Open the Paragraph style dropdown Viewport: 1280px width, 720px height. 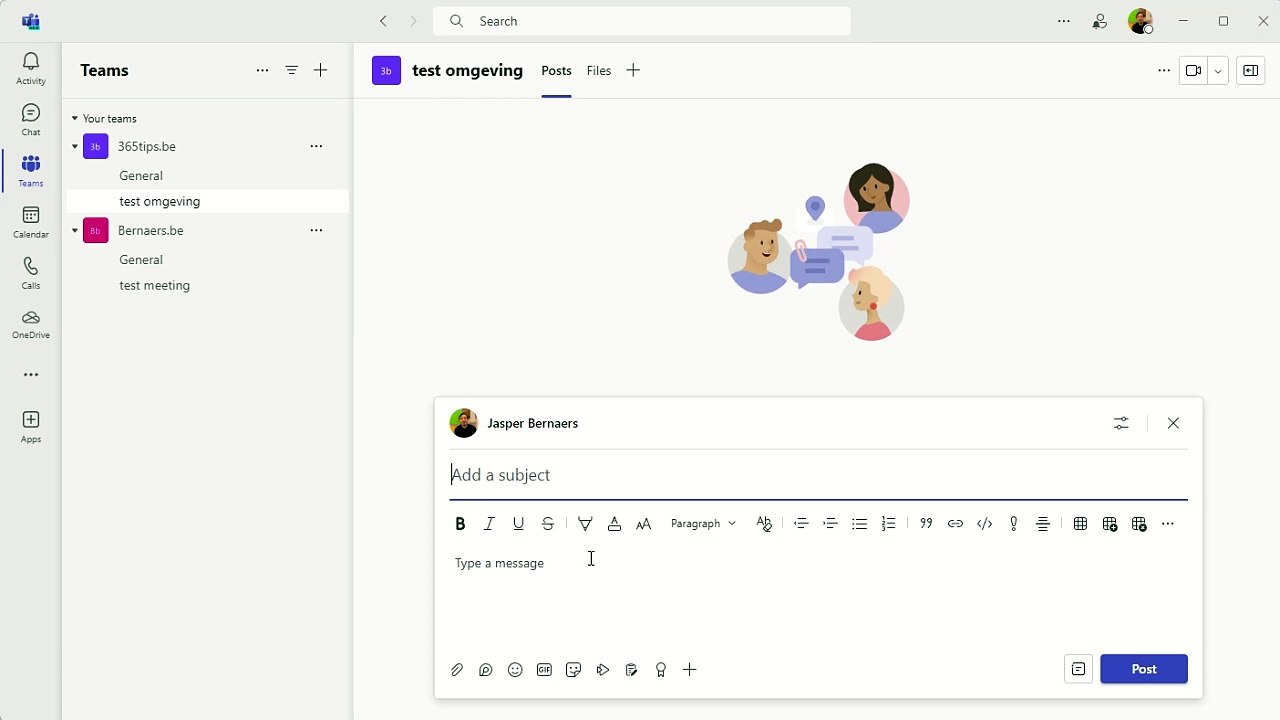(703, 523)
